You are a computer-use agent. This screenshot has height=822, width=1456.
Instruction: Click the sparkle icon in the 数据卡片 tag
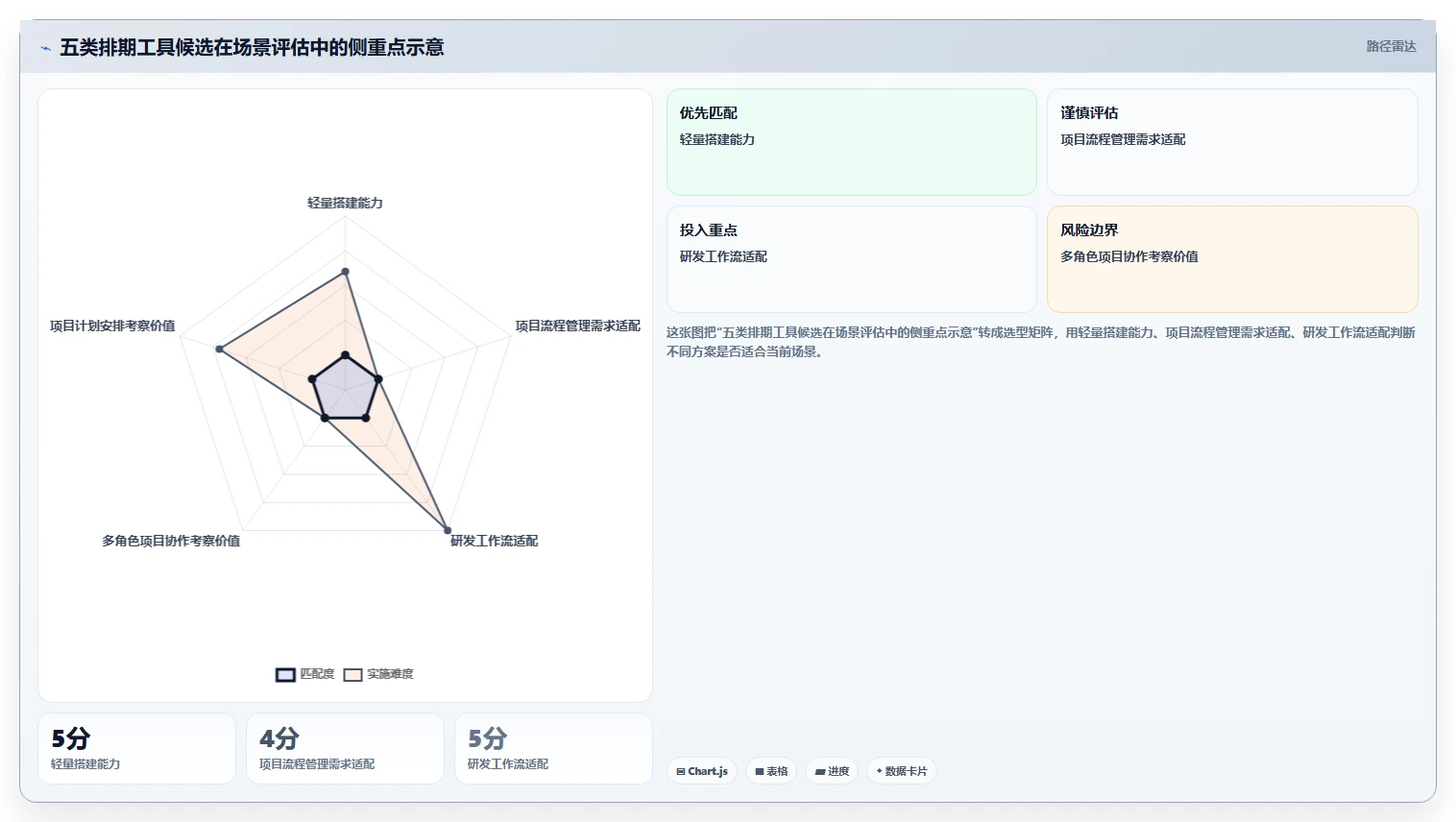879,771
